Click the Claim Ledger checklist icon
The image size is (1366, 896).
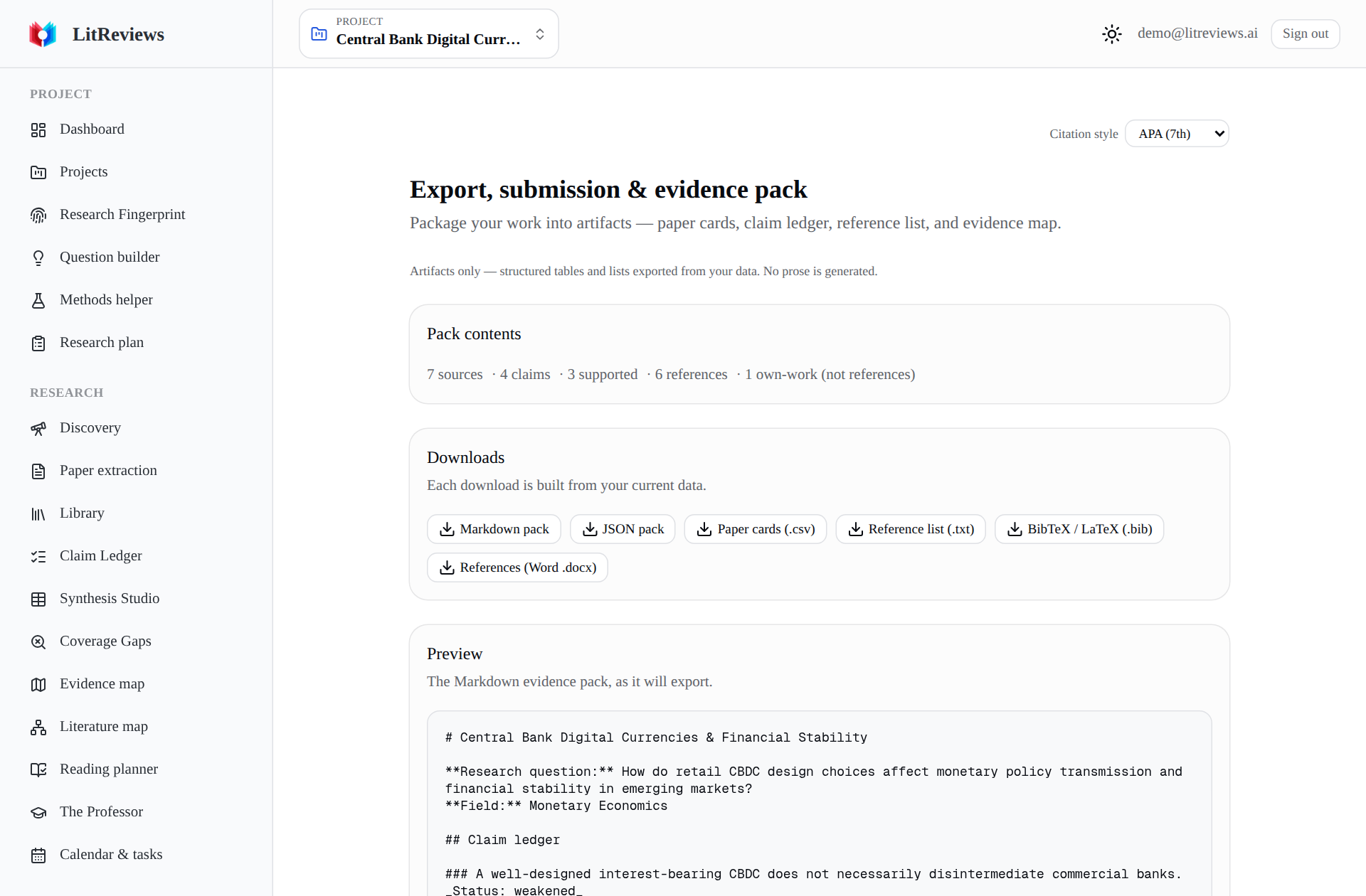click(38, 556)
